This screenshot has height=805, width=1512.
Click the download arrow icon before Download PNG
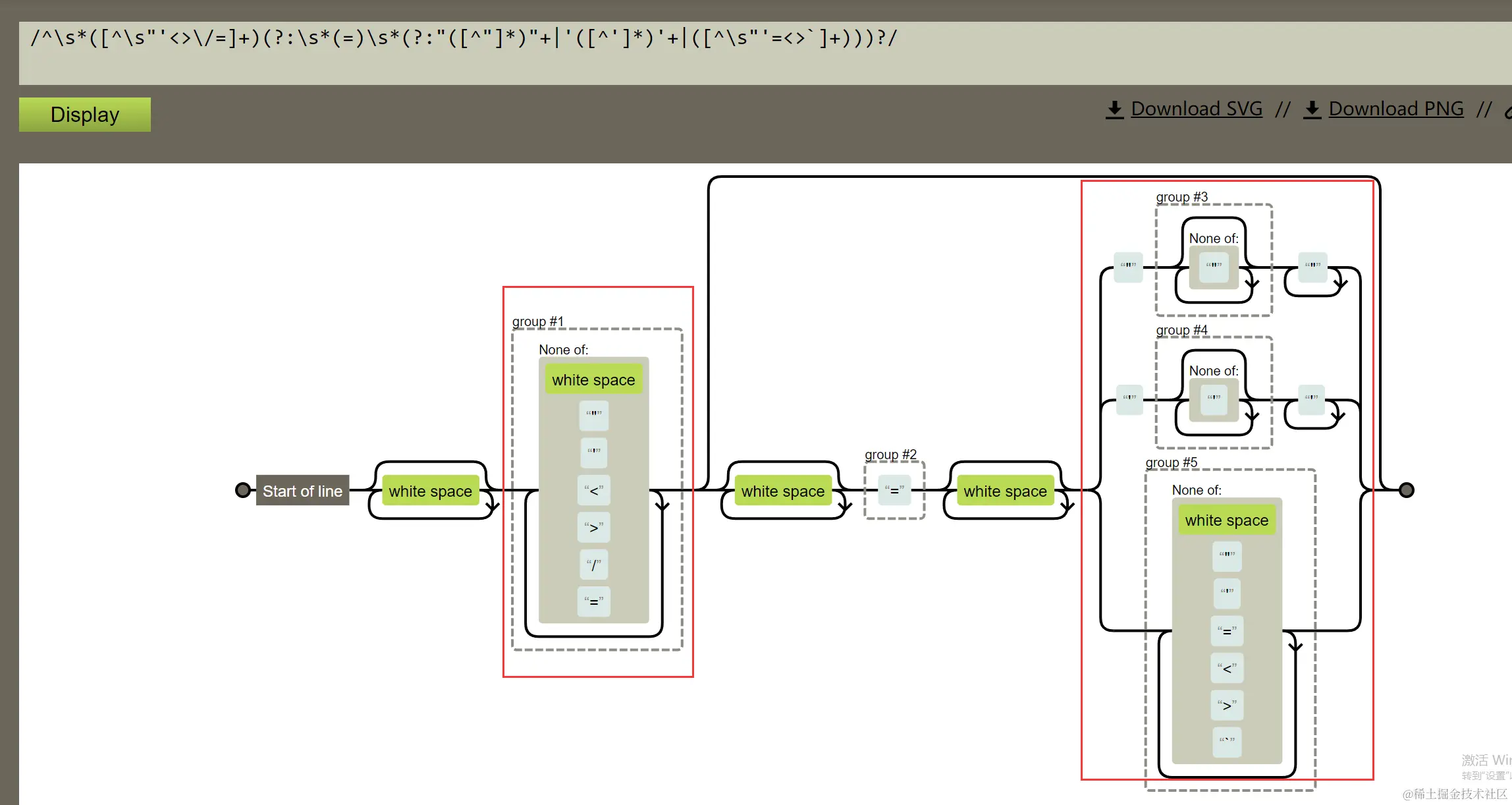tap(1312, 109)
